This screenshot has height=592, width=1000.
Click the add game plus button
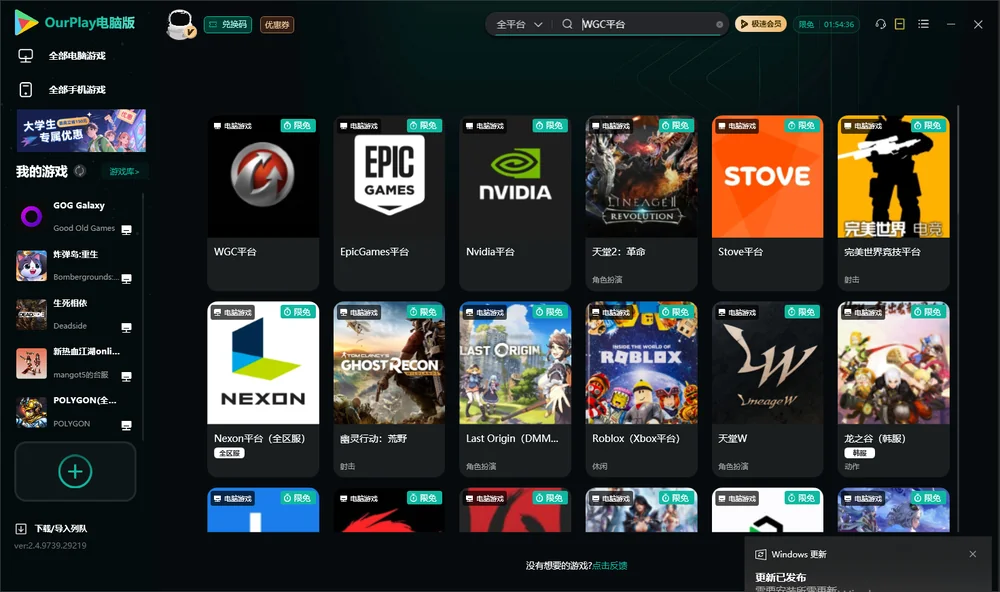pyautogui.click(x=75, y=471)
